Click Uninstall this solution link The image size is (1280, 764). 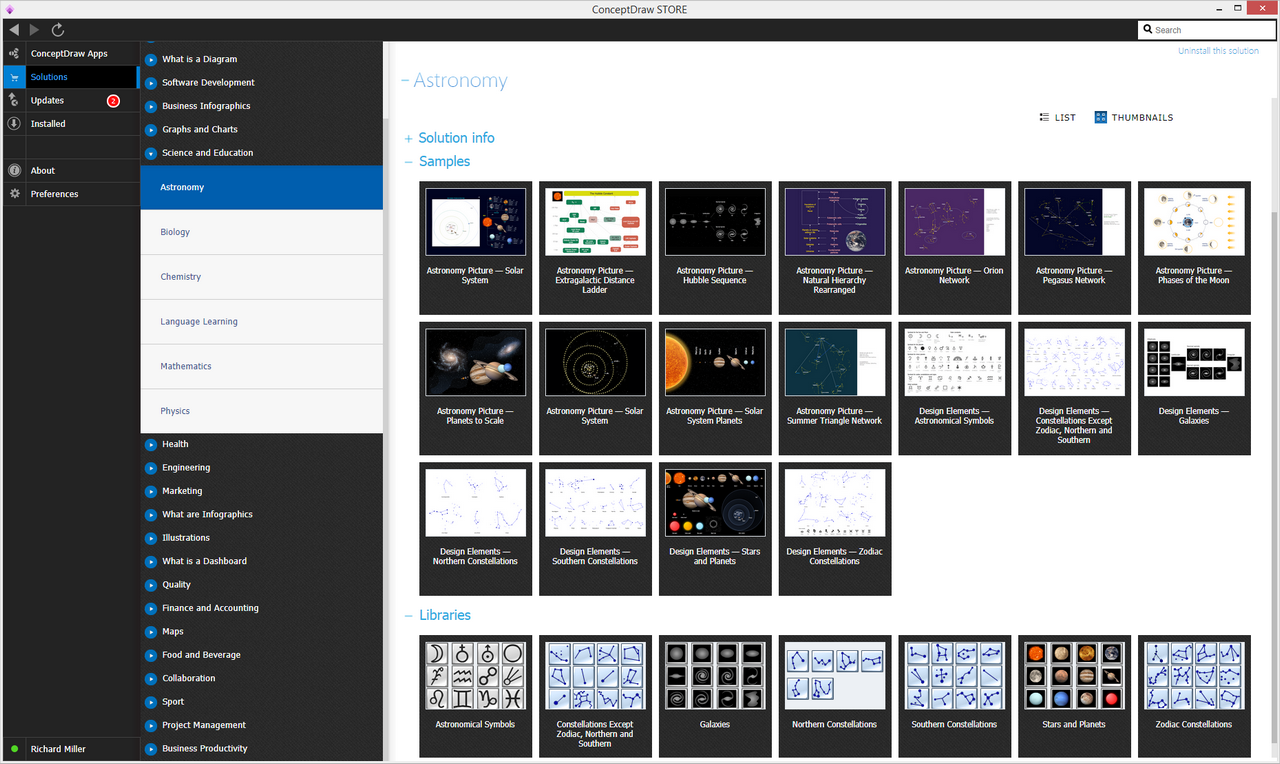[x=1218, y=51]
